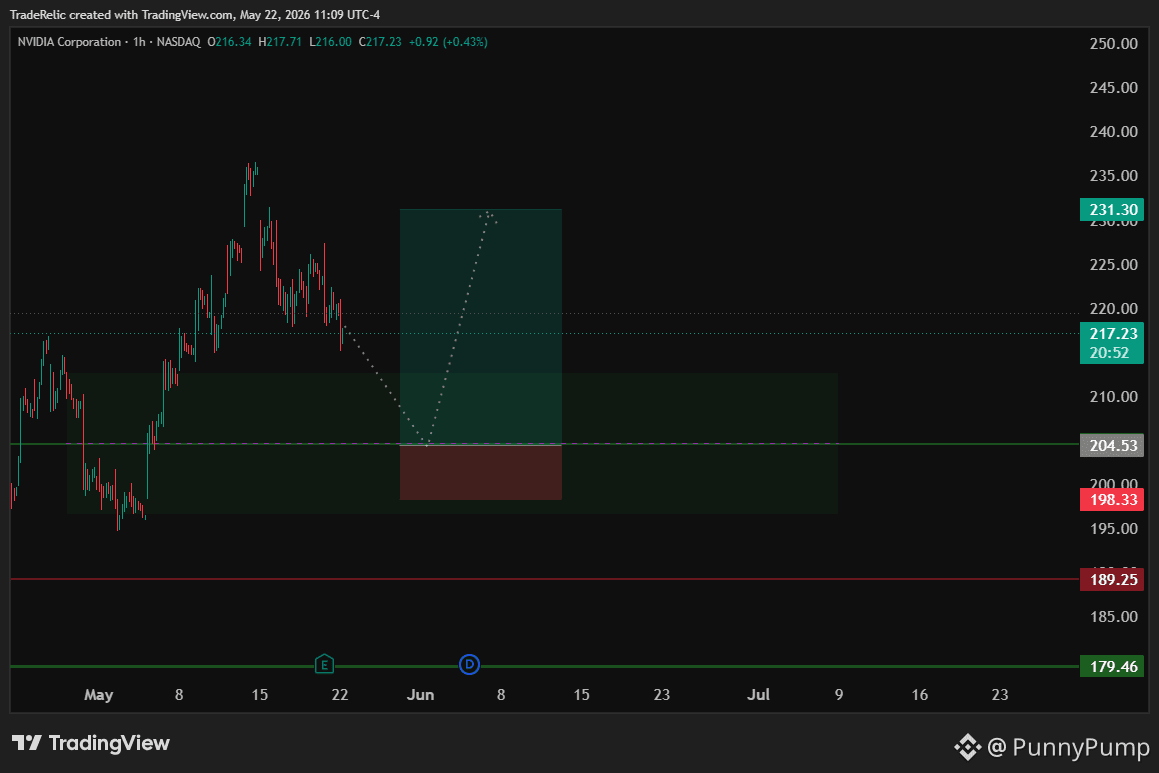Click the earnings 'E' marker icon
Screen dimensions: 1159x773
(324, 664)
